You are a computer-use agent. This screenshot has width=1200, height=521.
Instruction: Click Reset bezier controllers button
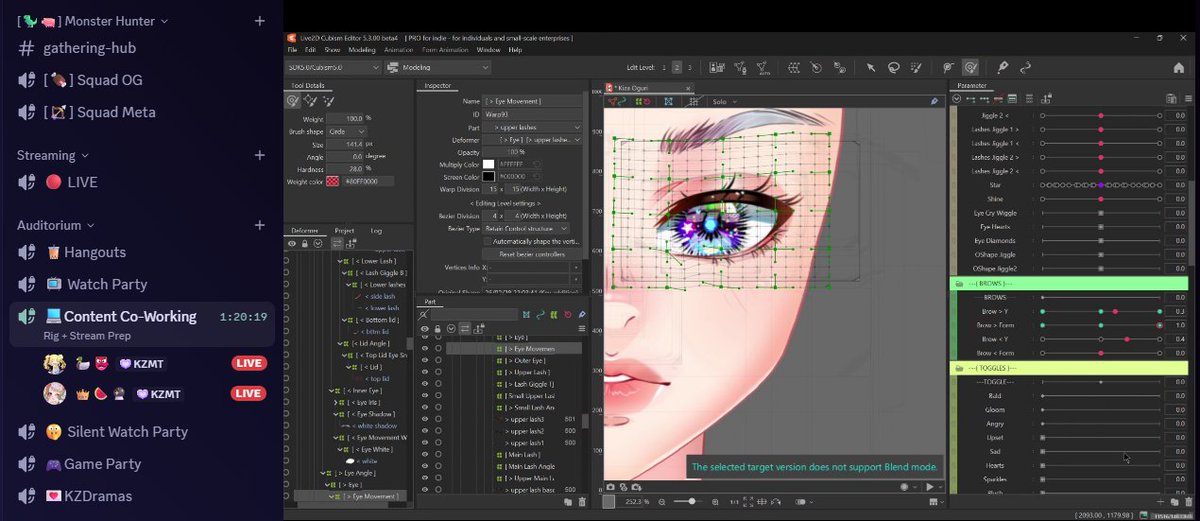(531, 255)
